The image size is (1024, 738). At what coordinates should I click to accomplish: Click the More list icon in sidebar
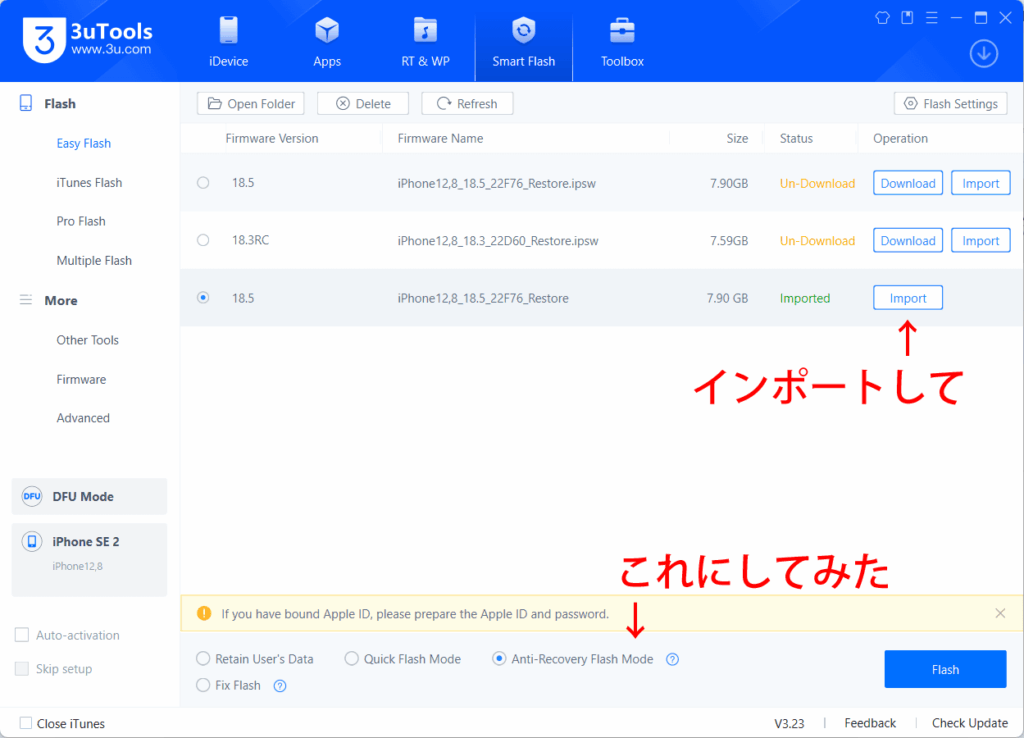tap(26, 300)
